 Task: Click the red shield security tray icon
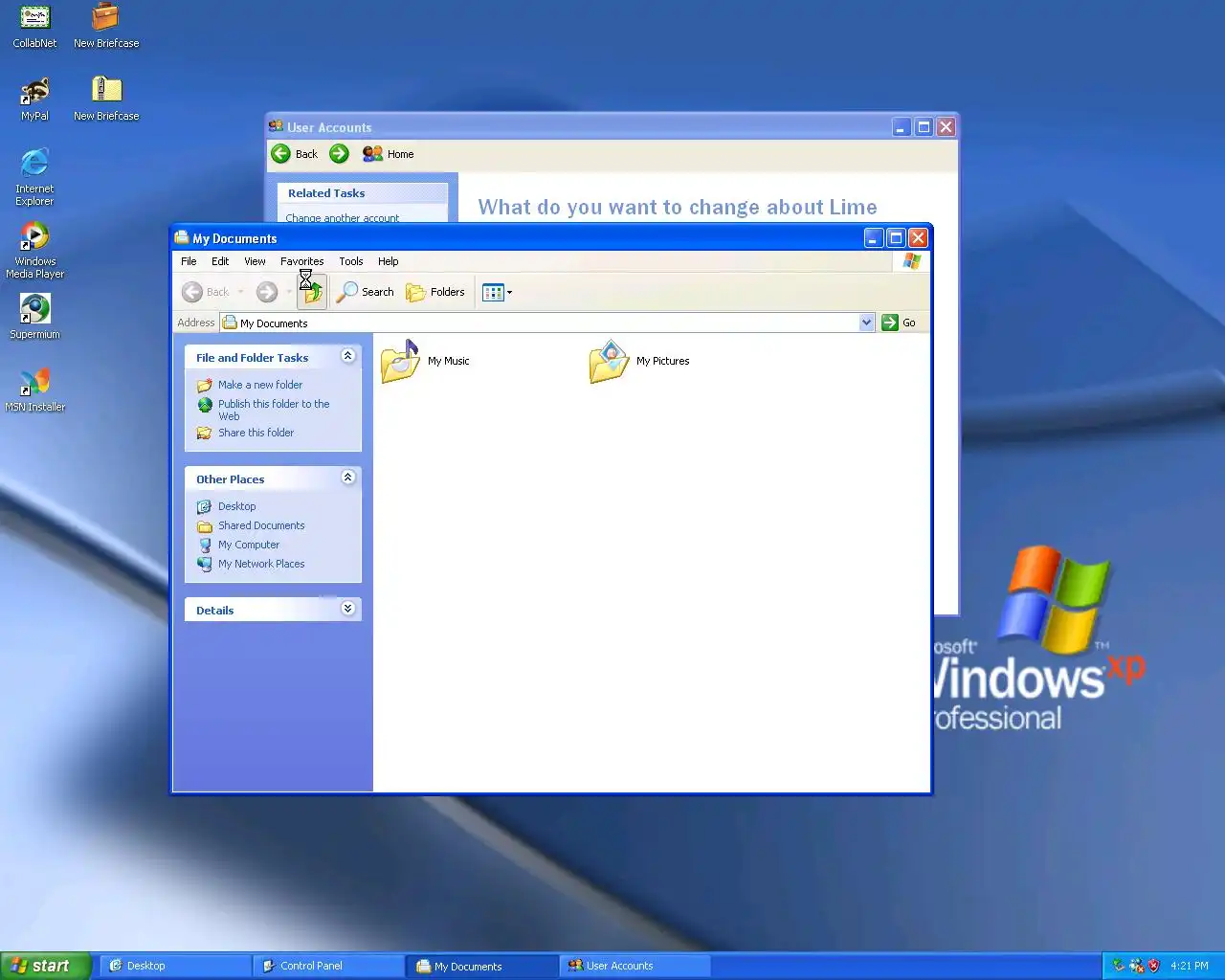click(x=1153, y=966)
